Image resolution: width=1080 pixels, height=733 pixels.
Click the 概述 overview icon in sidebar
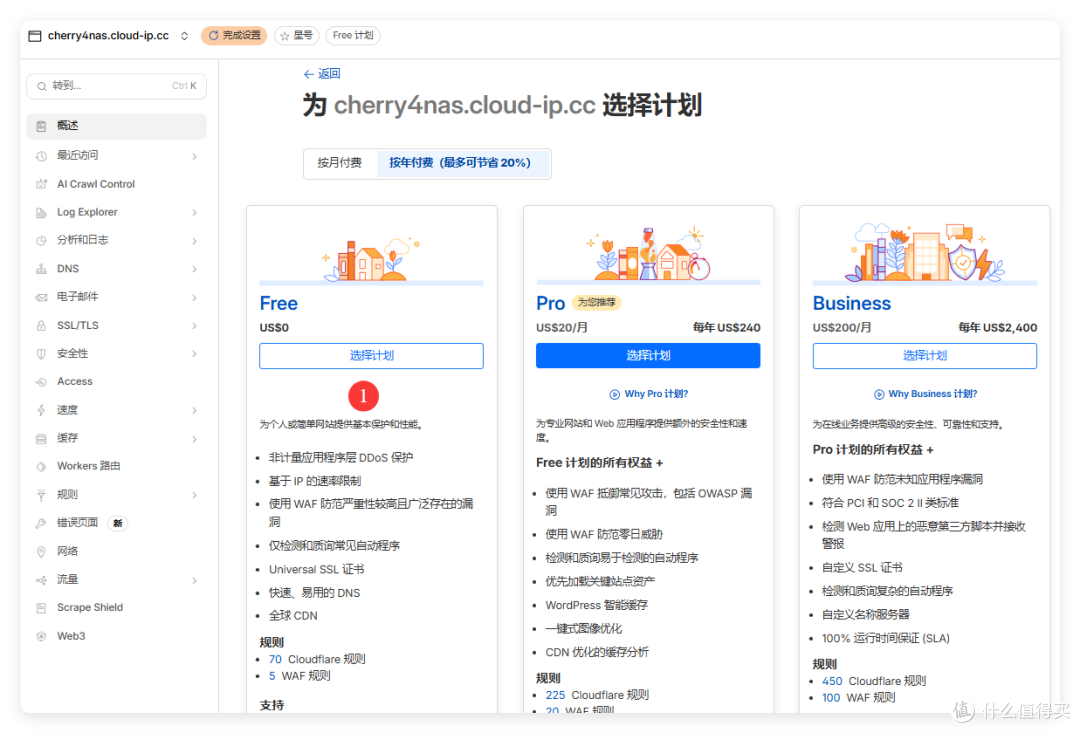tap(41, 126)
